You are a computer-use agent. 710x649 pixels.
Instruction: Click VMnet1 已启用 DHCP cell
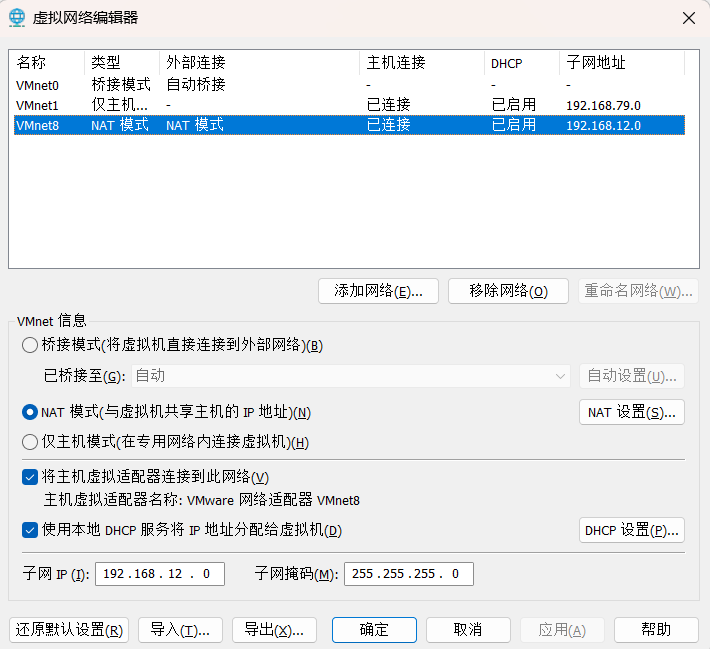pyautogui.click(x=513, y=105)
